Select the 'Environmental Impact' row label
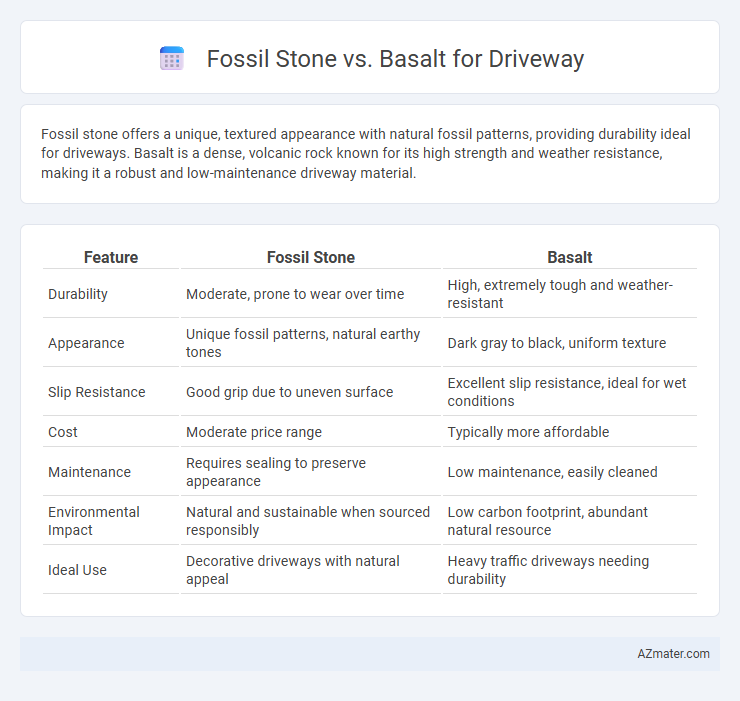This screenshot has height=701, width=740. point(93,521)
